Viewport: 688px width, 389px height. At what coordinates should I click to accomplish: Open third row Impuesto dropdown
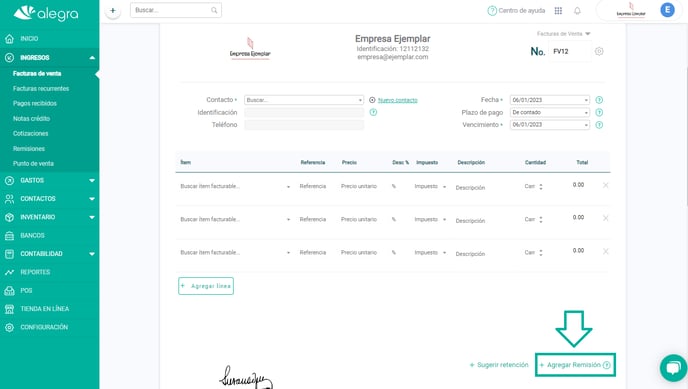(430, 253)
